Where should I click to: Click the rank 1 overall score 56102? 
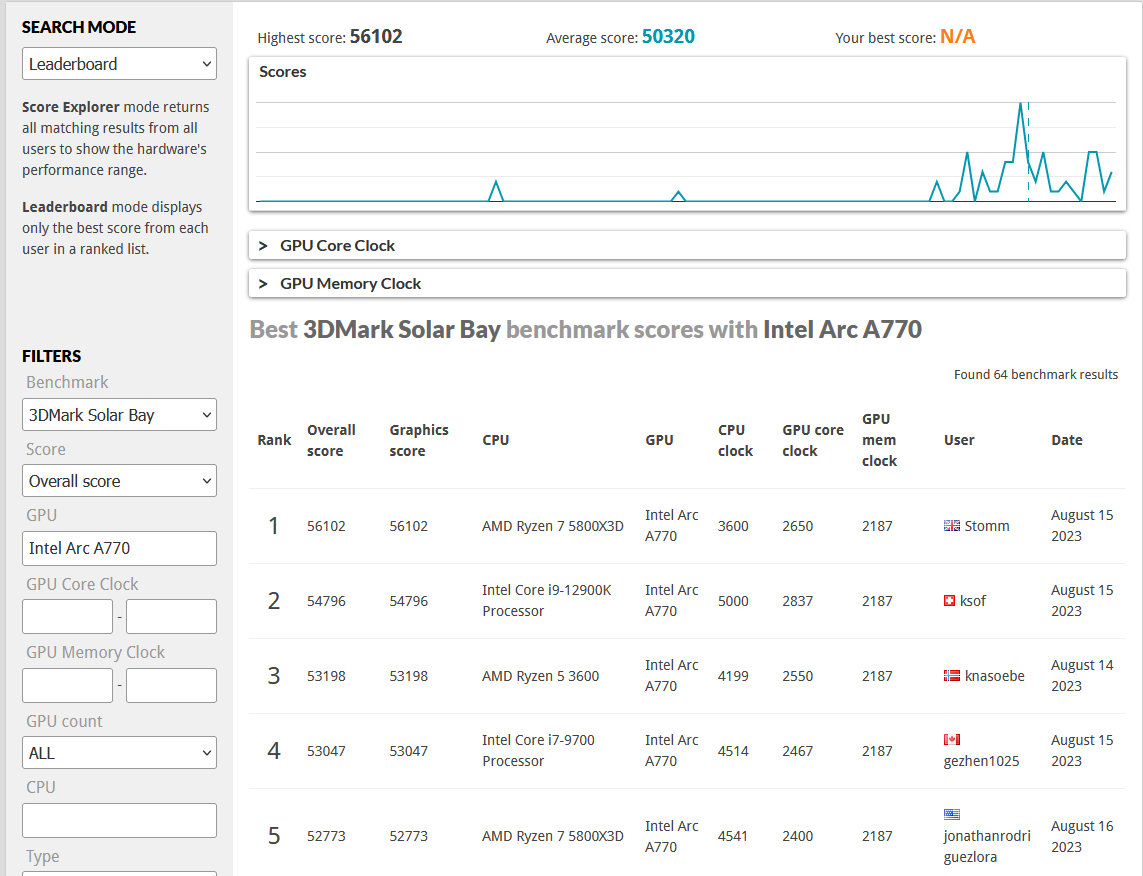coord(326,526)
